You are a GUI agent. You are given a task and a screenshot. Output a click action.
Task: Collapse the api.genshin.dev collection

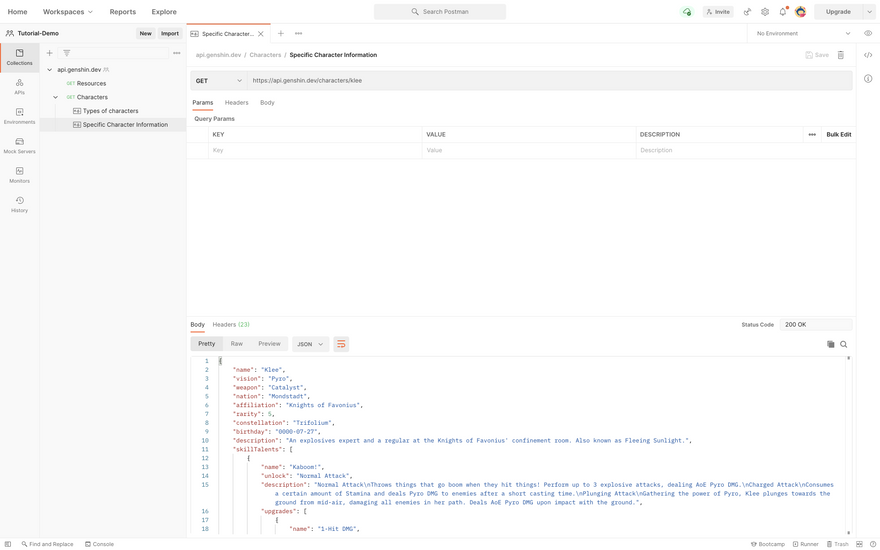[49, 70]
